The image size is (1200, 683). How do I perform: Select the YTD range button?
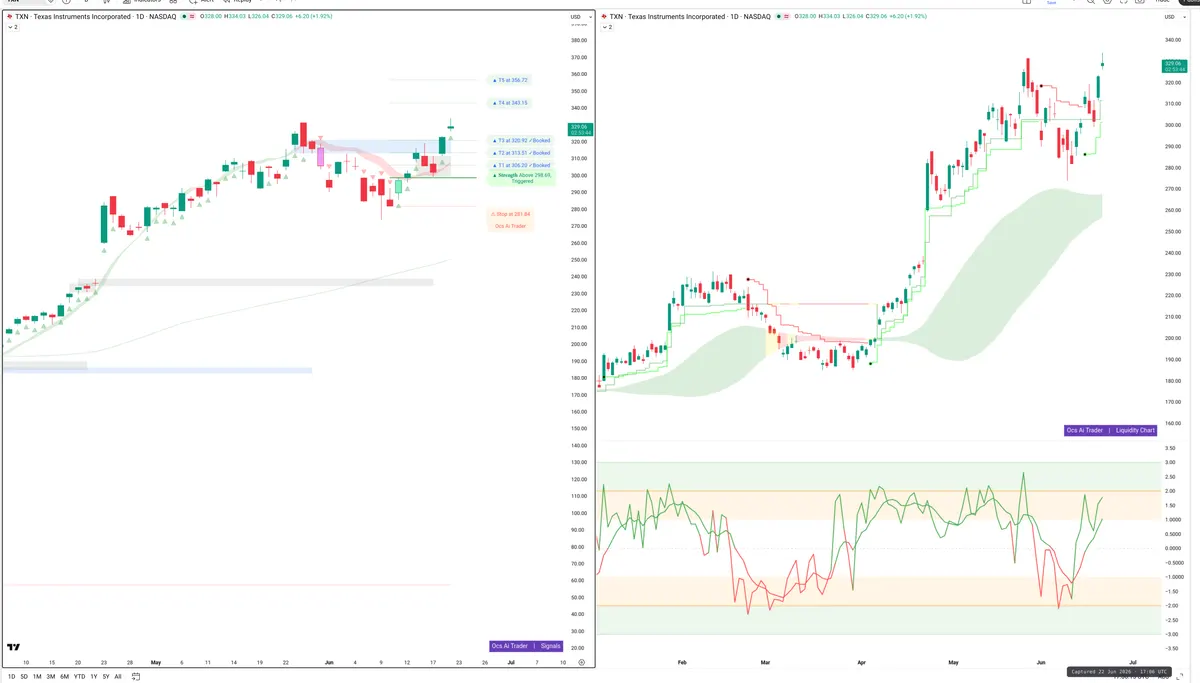[79, 676]
